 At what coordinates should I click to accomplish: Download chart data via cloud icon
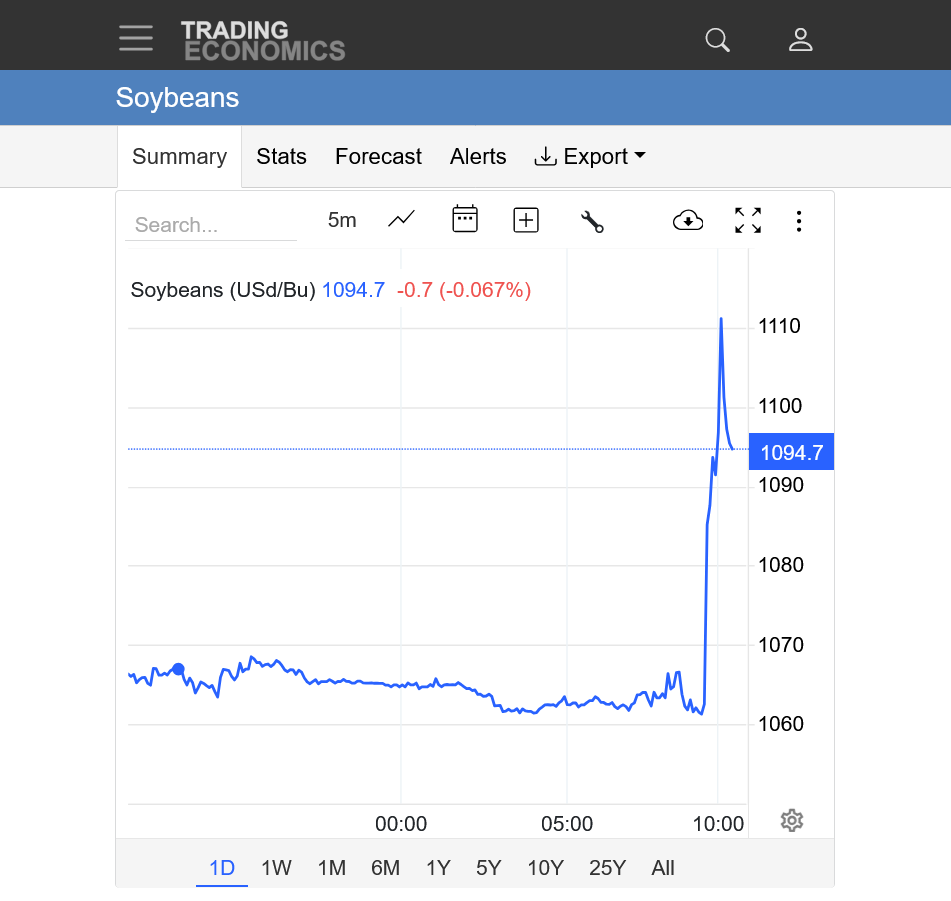click(x=688, y=220)
